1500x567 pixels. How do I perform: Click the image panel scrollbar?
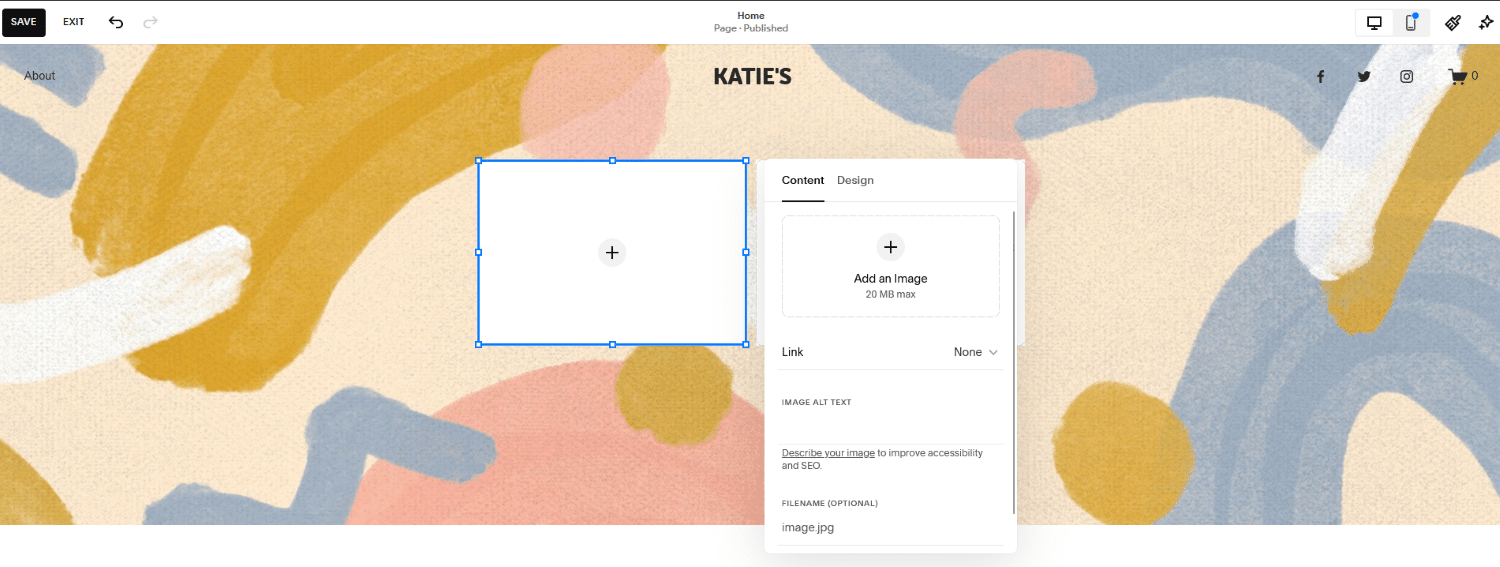(x=1014, y=362)
